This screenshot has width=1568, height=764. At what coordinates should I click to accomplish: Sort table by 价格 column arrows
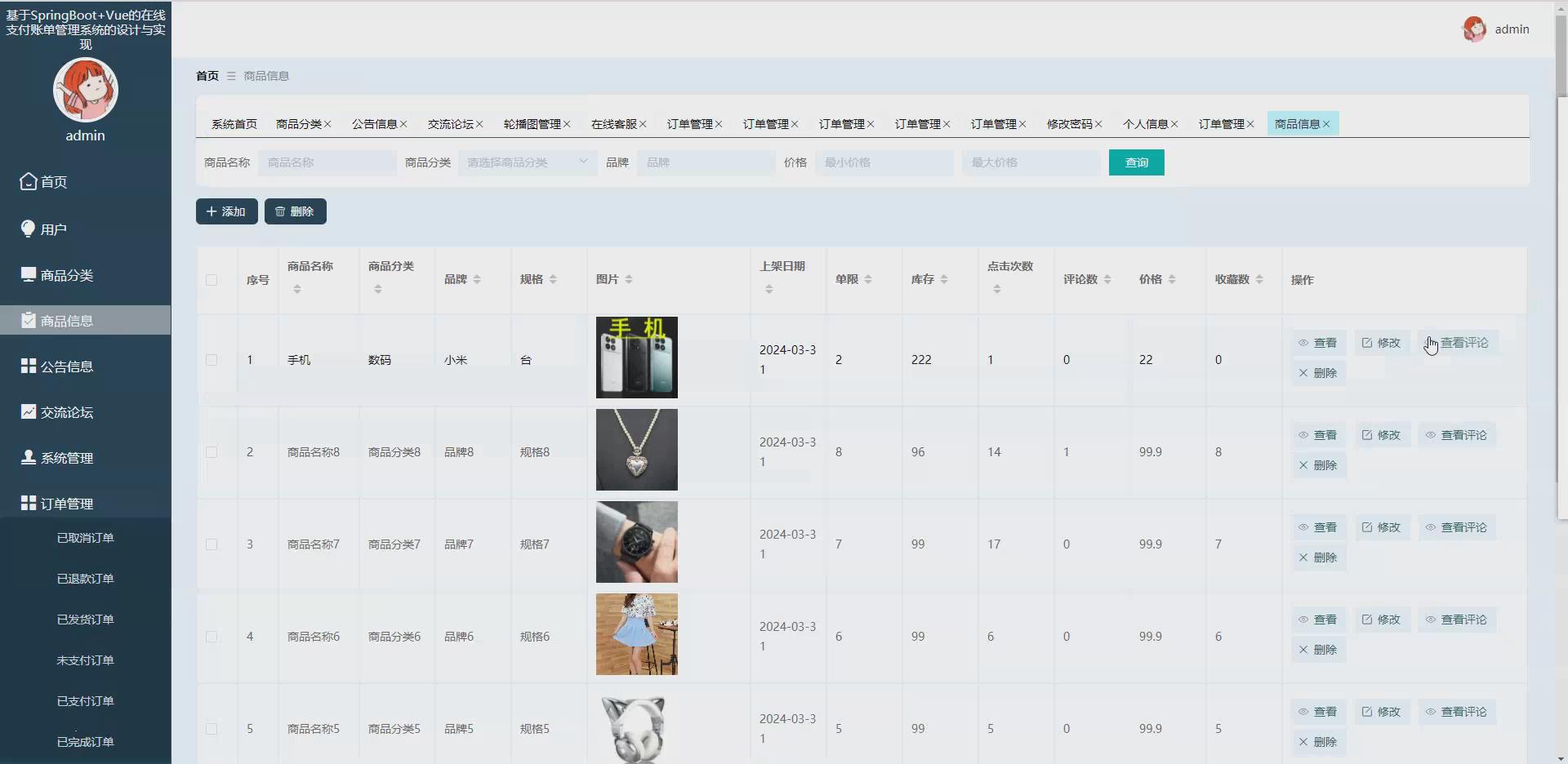[x=1172, y=279]
